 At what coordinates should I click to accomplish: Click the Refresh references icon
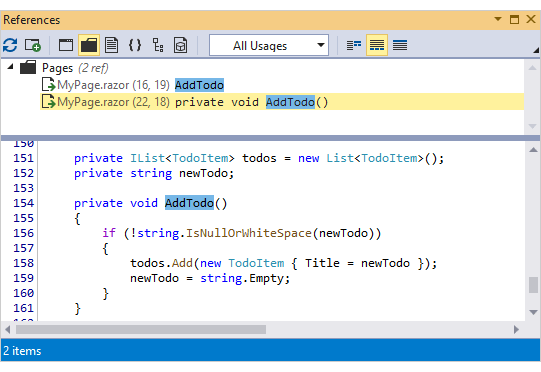(x=10, y=45)
